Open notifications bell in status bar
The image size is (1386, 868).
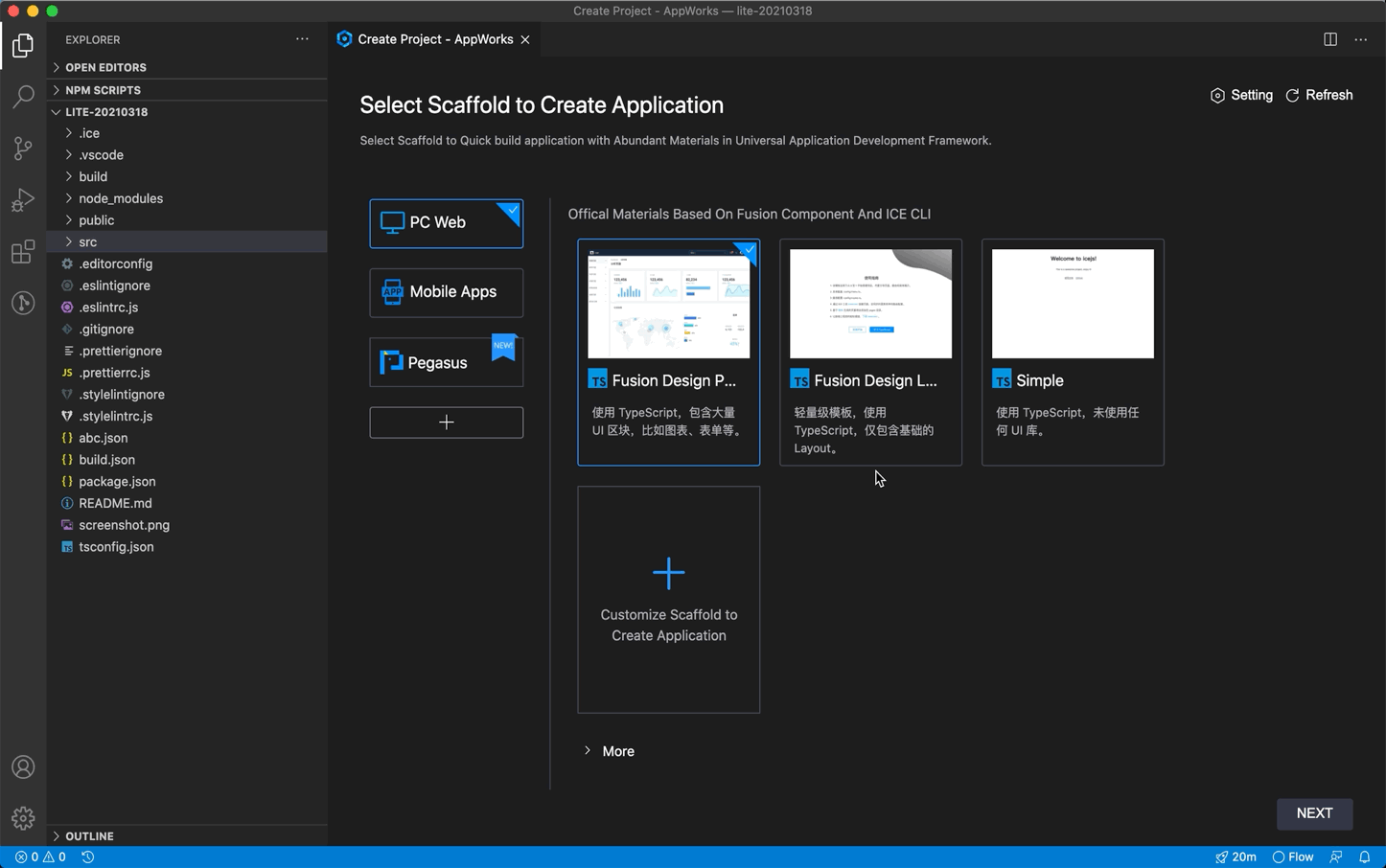click(1365, 857)
